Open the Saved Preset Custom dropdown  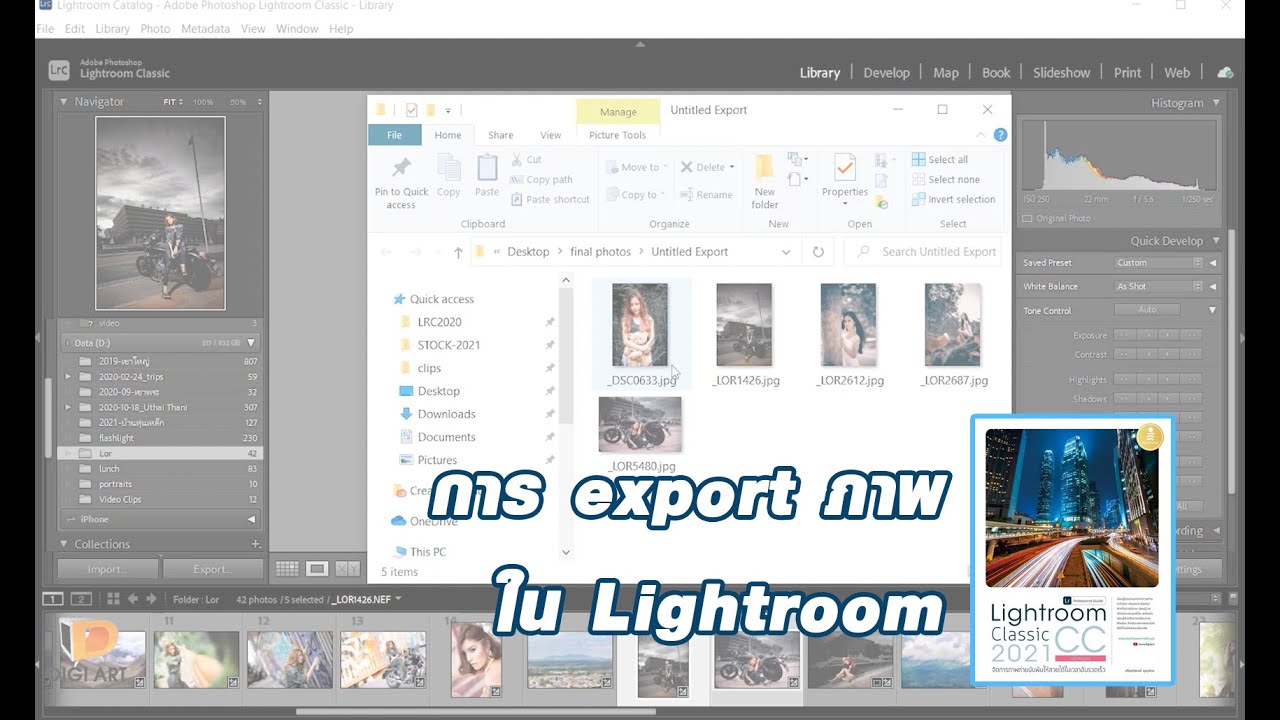[1159, 263]
